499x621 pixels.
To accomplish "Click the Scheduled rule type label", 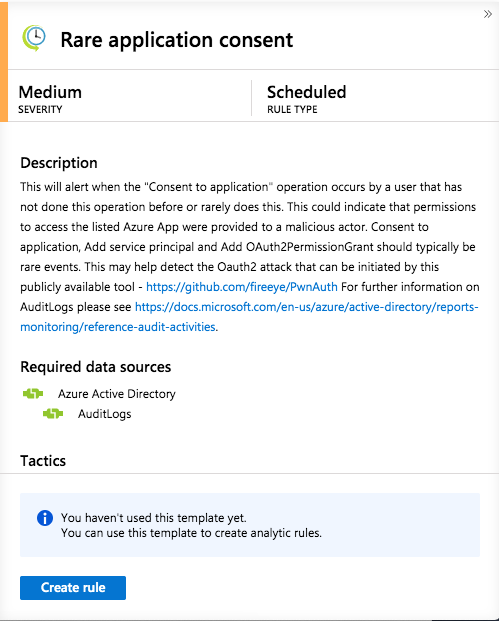I will [x=307, y=92].
